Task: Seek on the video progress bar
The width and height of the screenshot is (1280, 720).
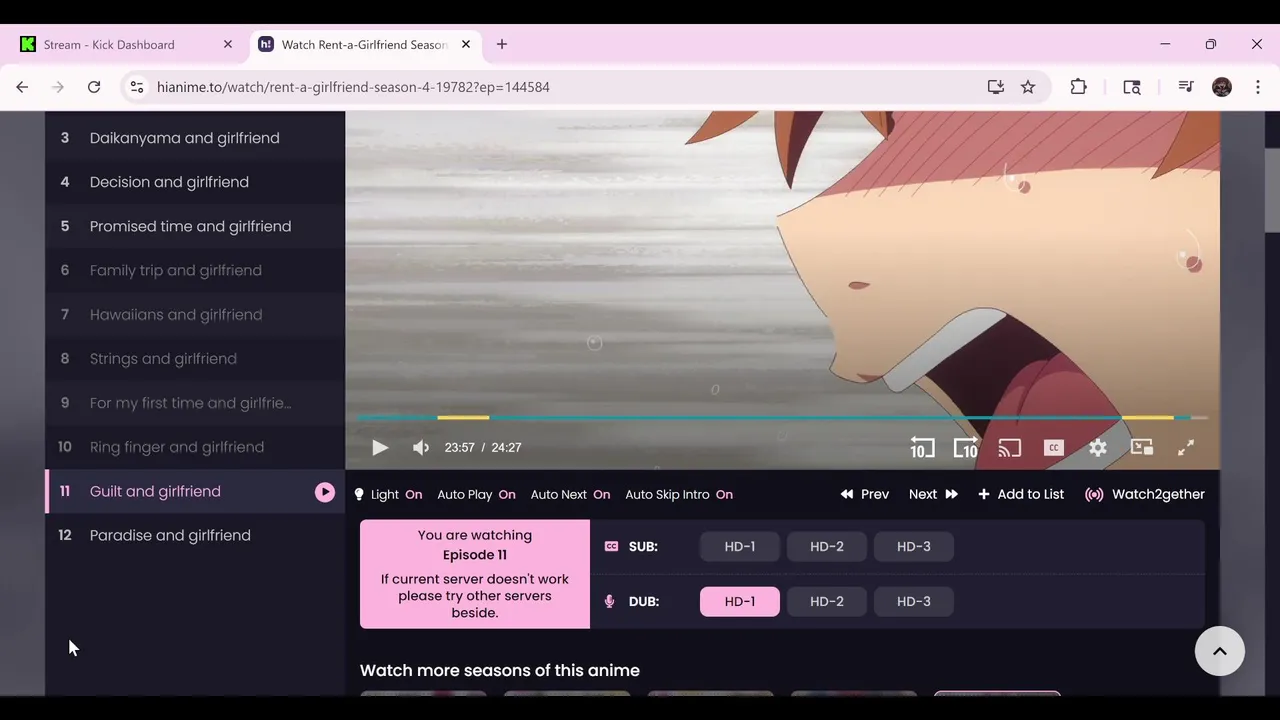Action: tap(782, 417)
